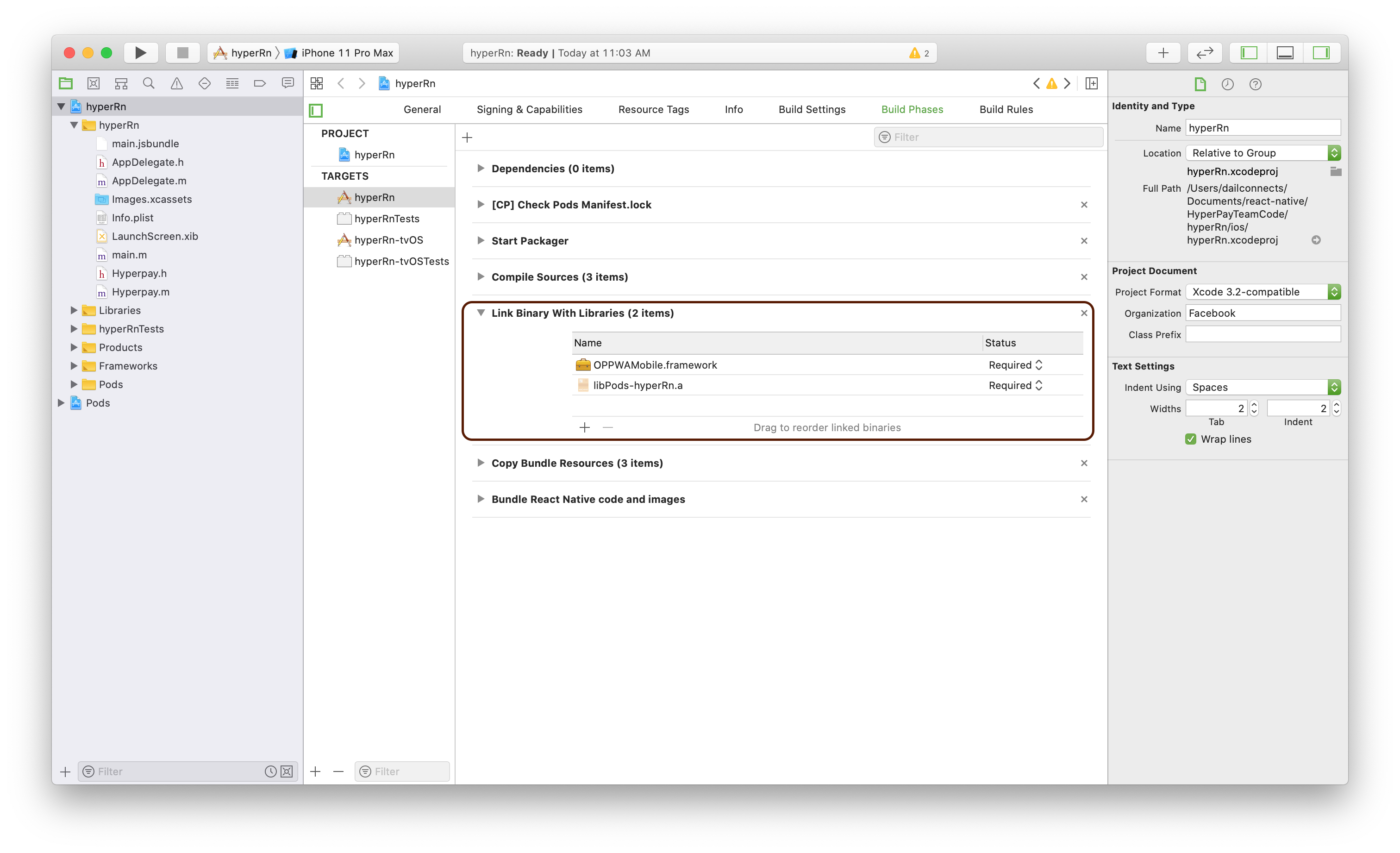
Task: Go forward in editor history
Action: (362, 83)
